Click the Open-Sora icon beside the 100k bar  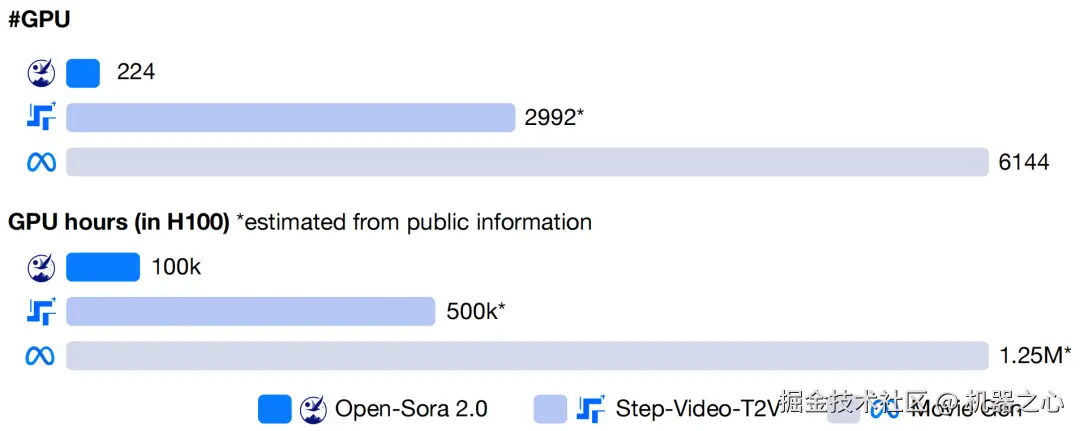[41, 267]
